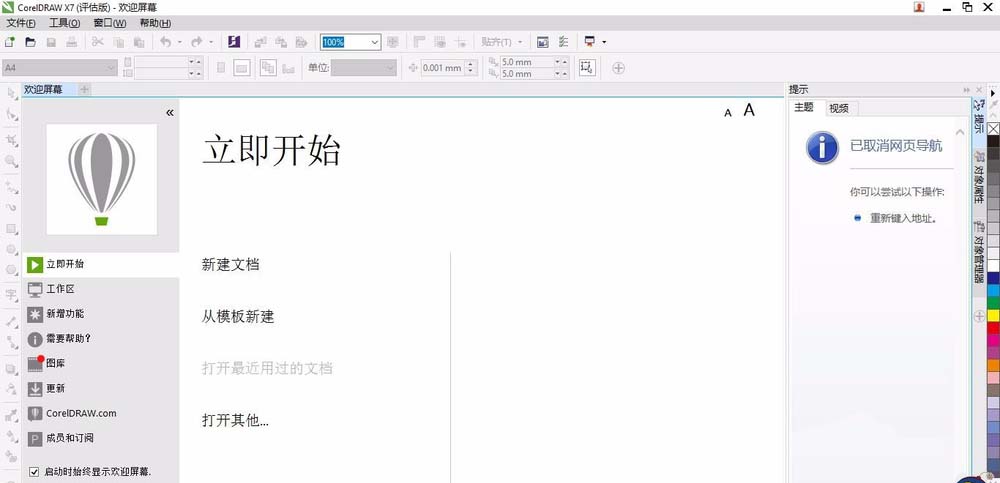Click the purple search content icon
The width and height of the screenshot is (1000, 483).
coord(234,42)
